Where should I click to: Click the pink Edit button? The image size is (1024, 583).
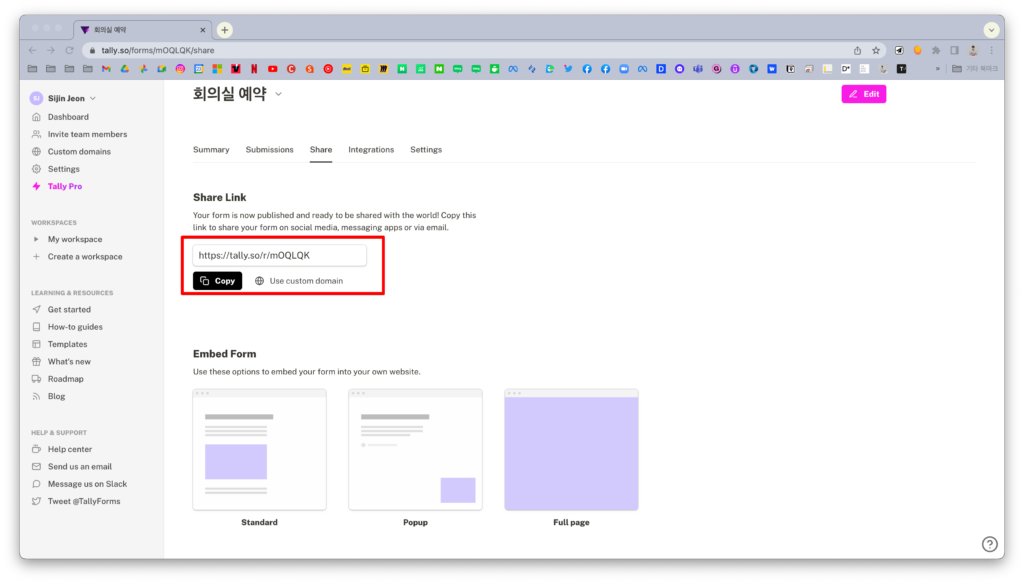pyautogui.click(x=863, y=93)
